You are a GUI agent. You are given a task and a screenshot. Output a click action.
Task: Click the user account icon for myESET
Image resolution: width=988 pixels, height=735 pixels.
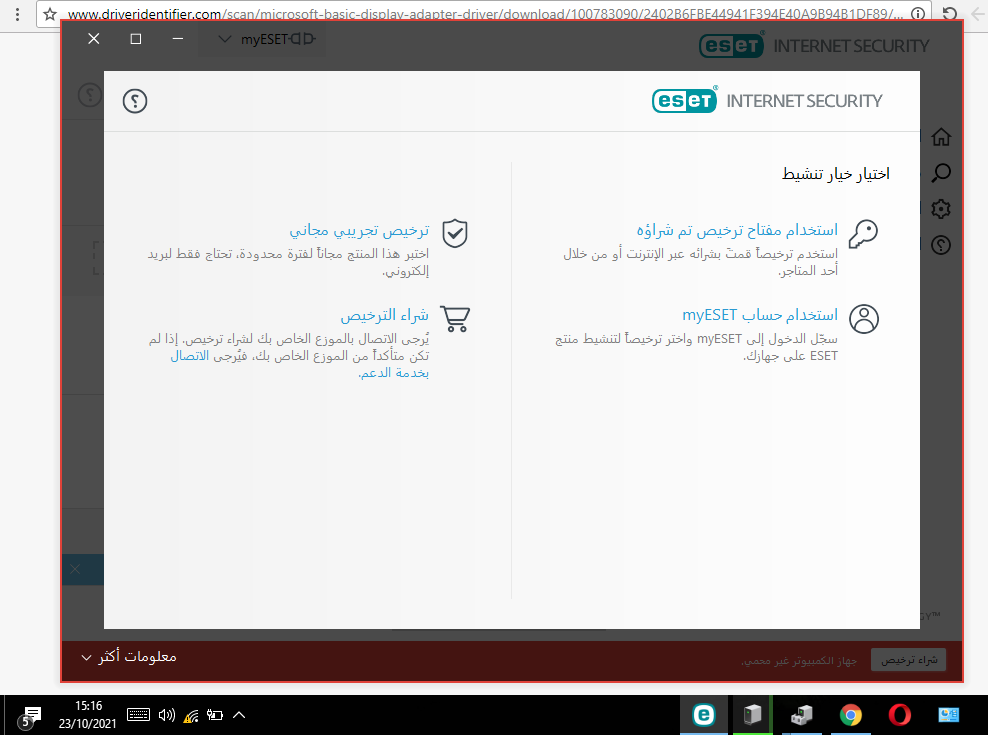[864, 318]
